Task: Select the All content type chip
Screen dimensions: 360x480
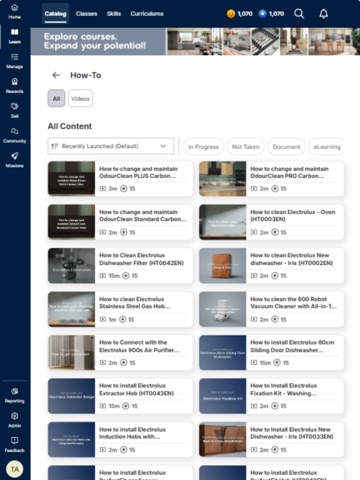Action: point(56,98)
